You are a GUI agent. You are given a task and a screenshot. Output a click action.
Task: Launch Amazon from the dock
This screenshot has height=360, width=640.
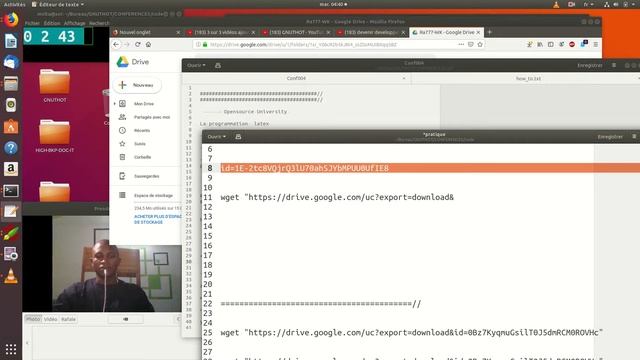[11, 169]
